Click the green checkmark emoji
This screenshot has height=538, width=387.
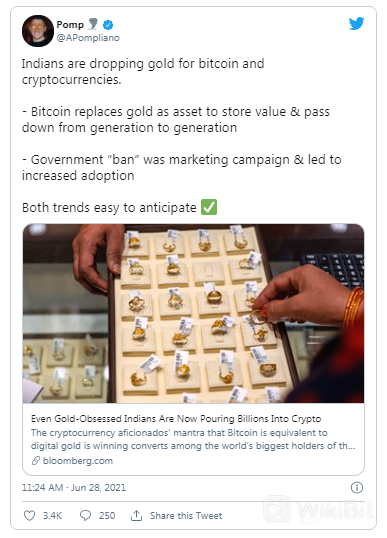tap(209, 207)
